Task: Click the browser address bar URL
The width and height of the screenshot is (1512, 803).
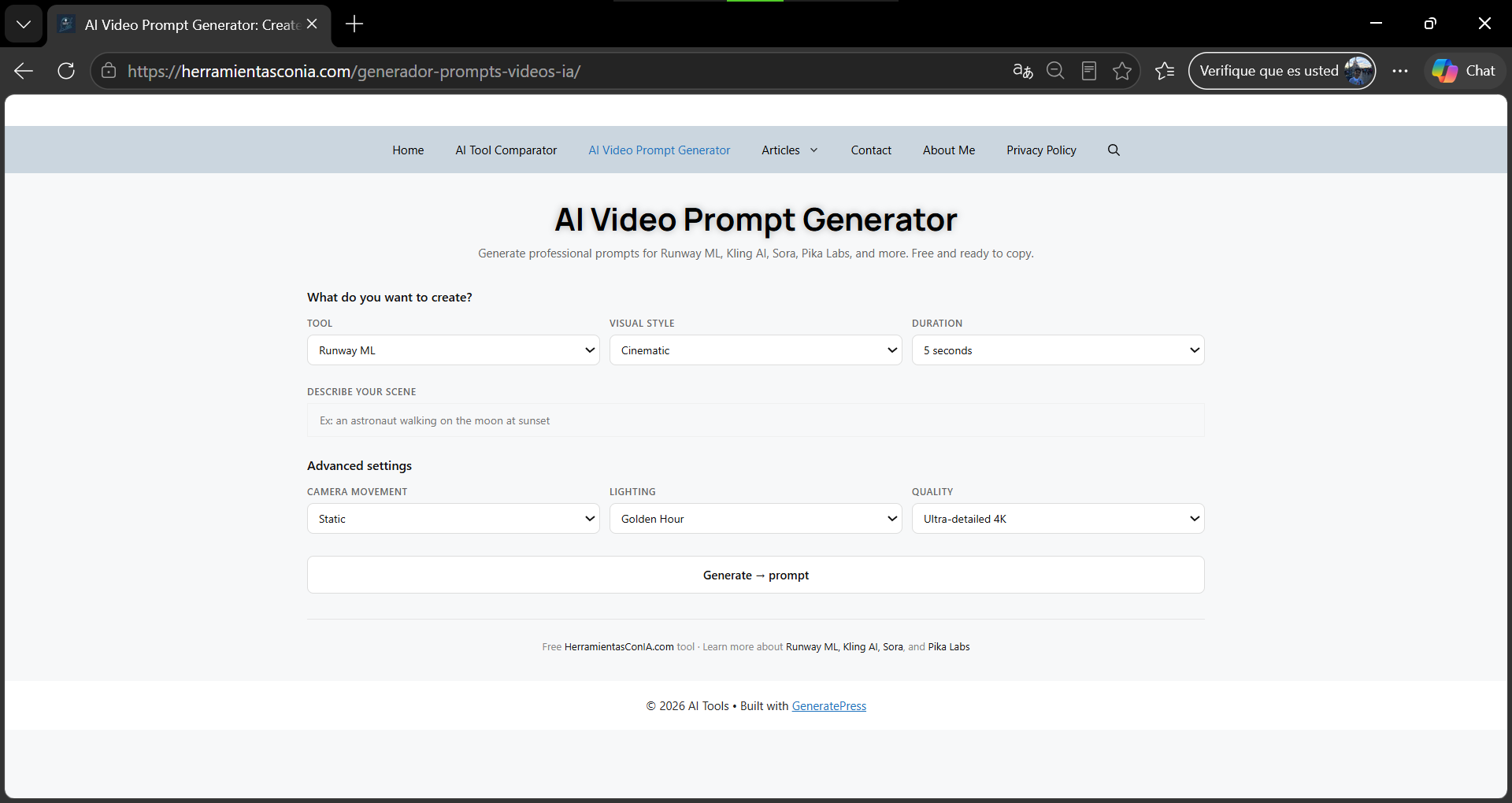Action: [354, 71]
